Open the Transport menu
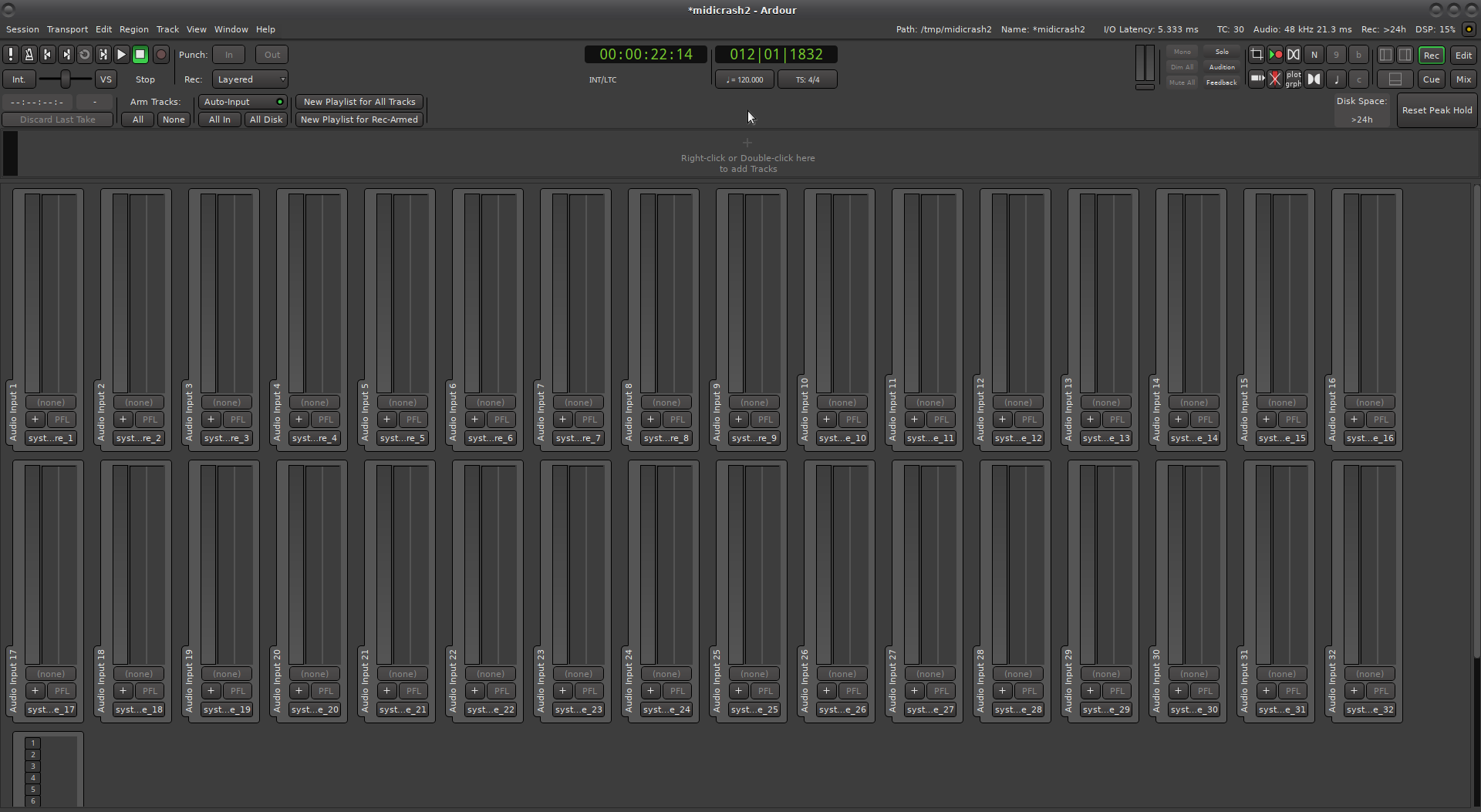The width and height of the screenshot is (1481, 812). tap(67, 29)
